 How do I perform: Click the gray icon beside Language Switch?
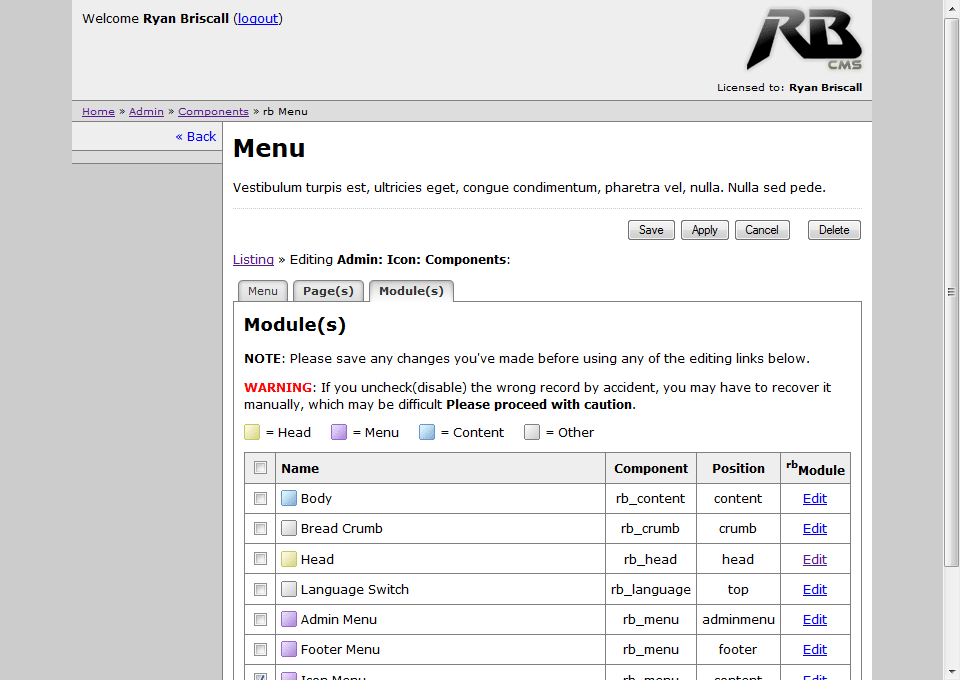(289, 589)
